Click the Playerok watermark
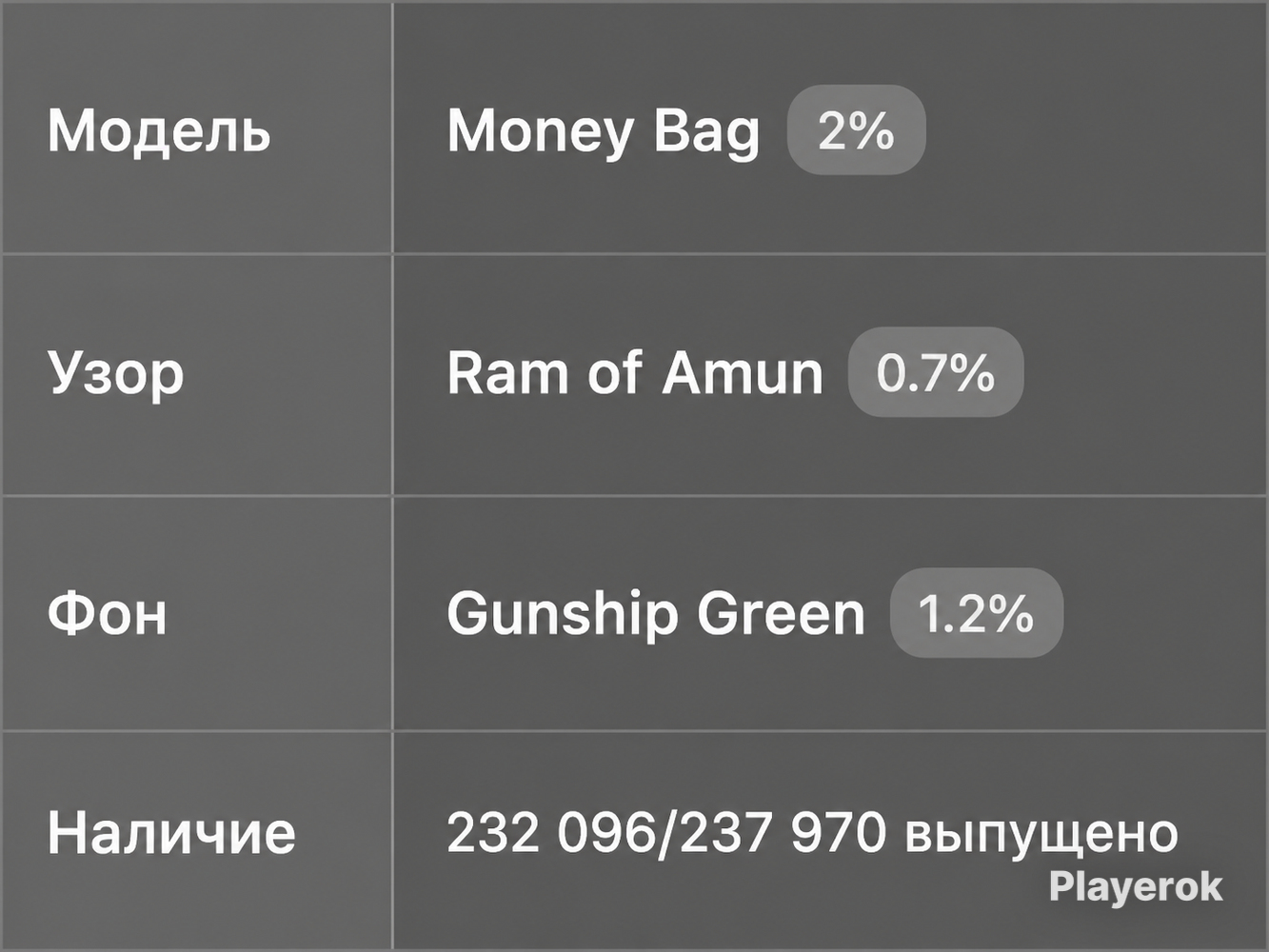The height and width of the screenshot is (952, 1269). [1135, 887]
